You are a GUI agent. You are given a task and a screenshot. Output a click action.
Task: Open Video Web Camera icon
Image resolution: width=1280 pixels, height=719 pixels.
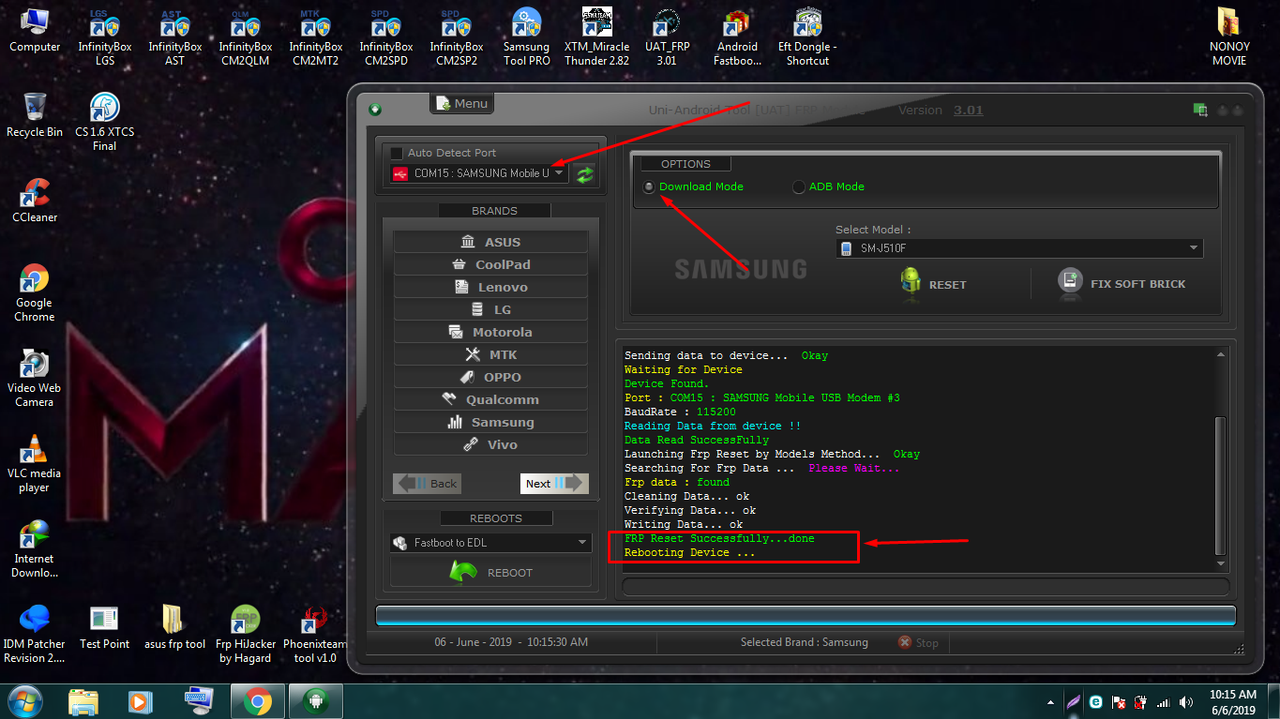[x=34, y=378]
